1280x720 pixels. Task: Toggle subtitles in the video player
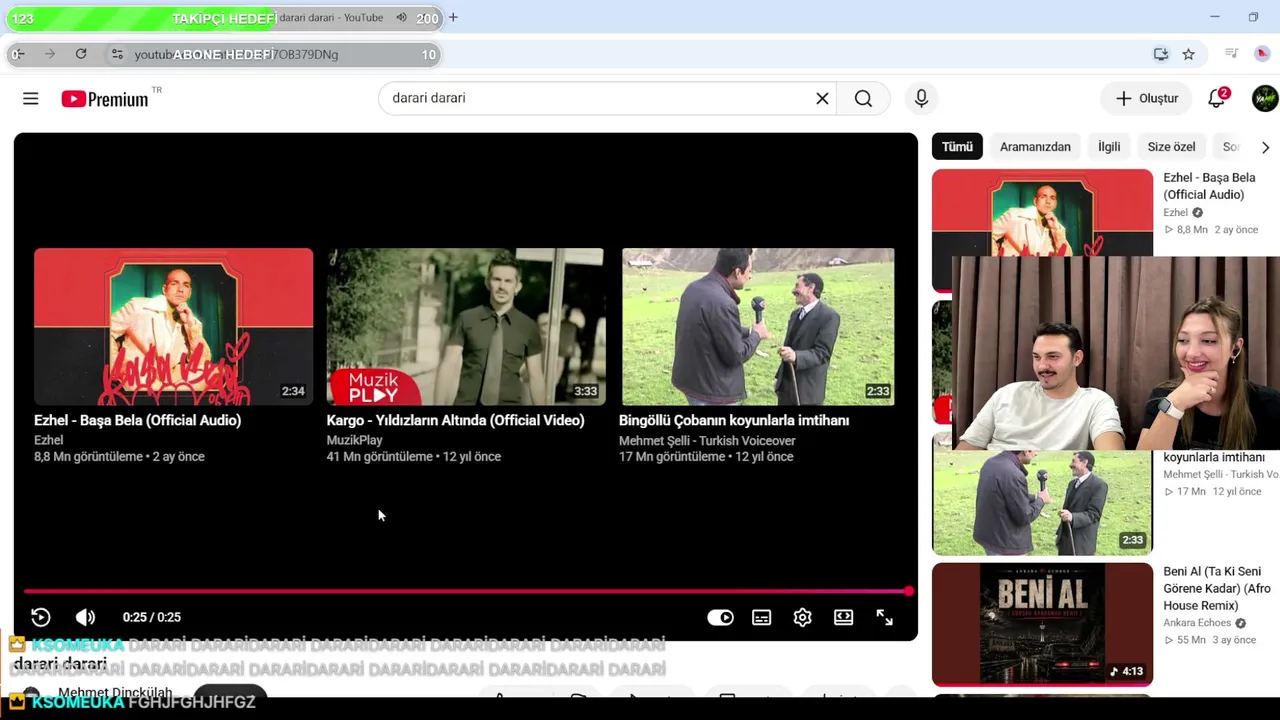pyautogui.click(x=762, y=617)
